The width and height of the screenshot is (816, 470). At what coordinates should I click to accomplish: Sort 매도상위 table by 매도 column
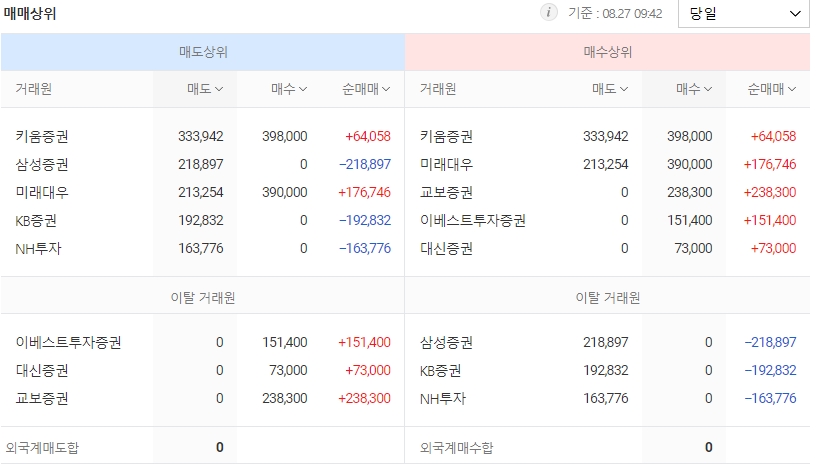click(205, 89)
